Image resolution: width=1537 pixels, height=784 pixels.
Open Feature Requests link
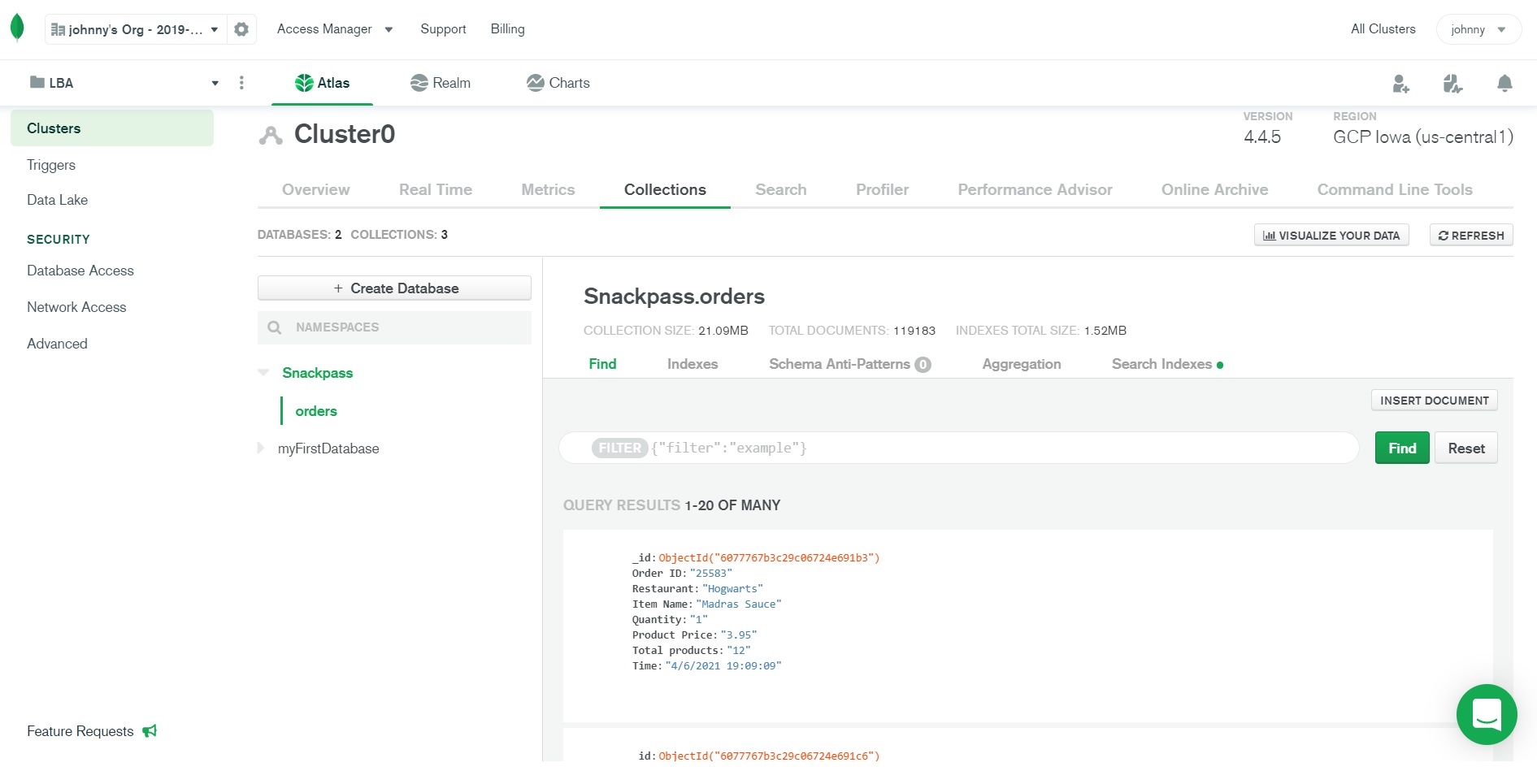[80, 731]
